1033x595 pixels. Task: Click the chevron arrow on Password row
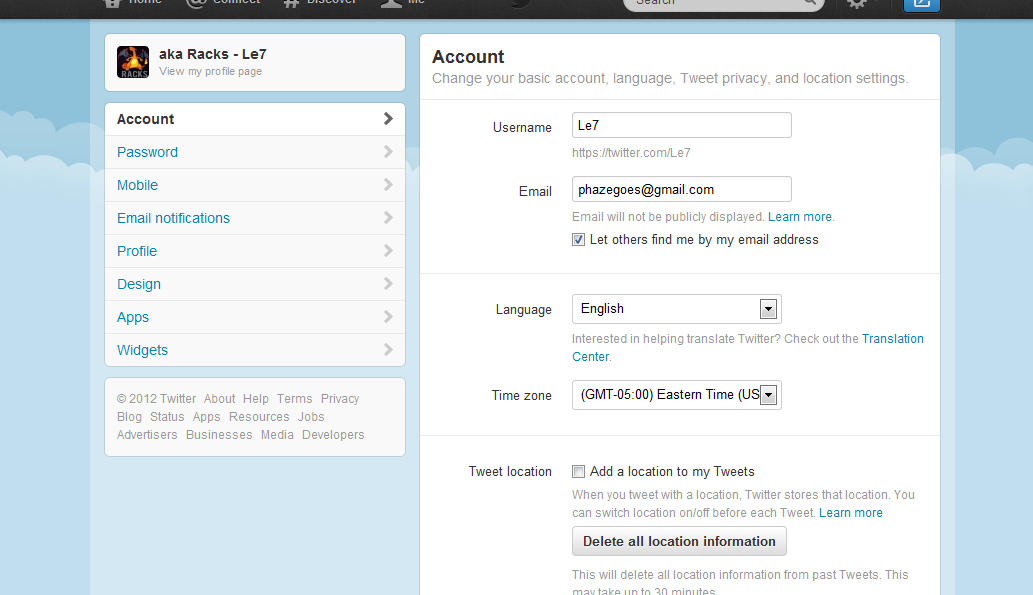(388, 152)
